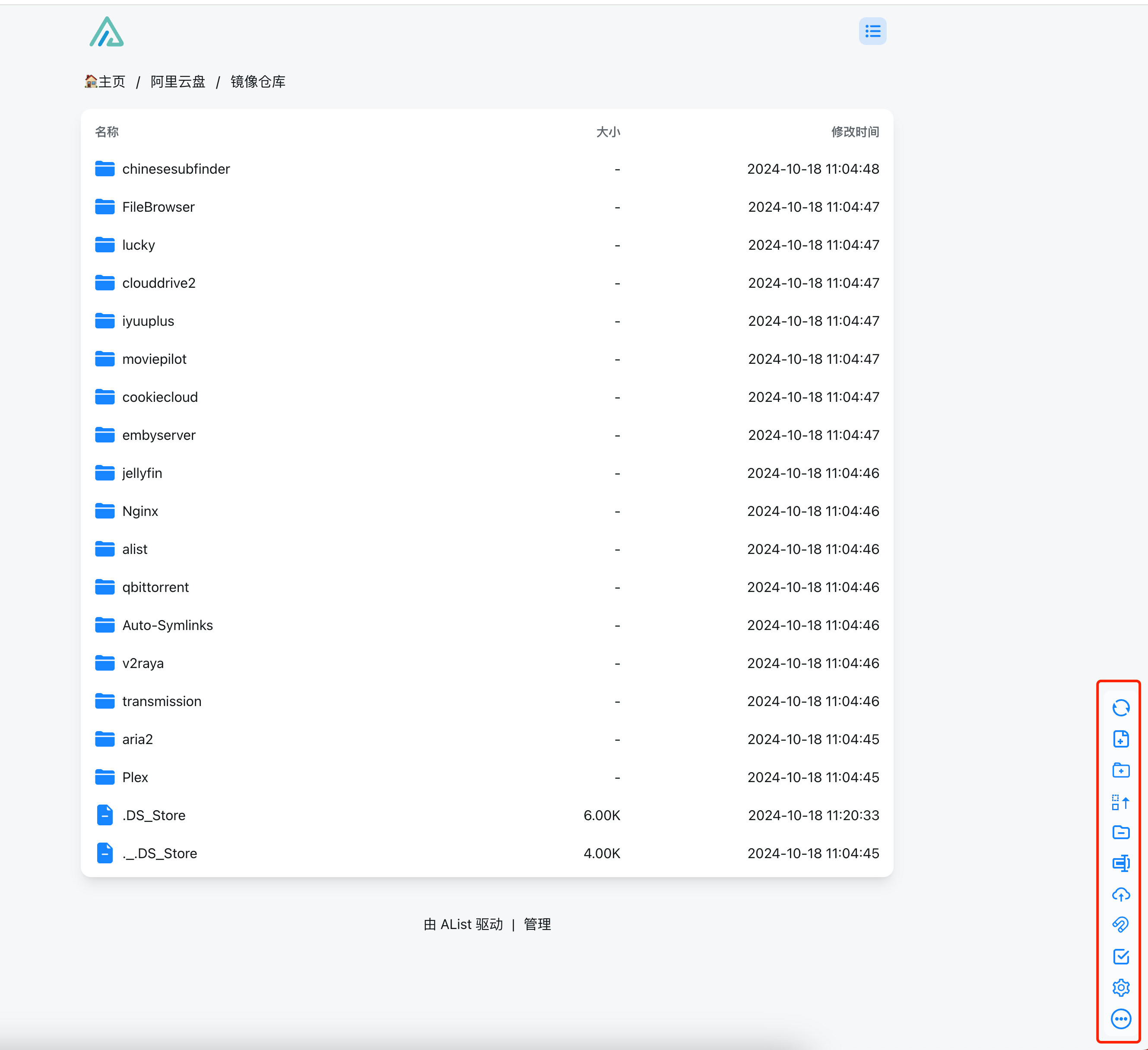Click the modified time of the Nginx row
The height and width of the screenshot is (1050, 1148).
(x=813, y=511)
